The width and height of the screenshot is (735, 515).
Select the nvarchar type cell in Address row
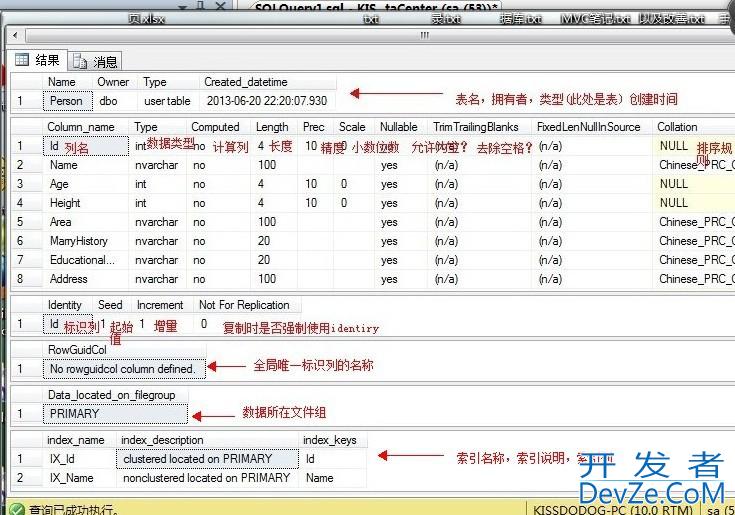tap(158, 279)
